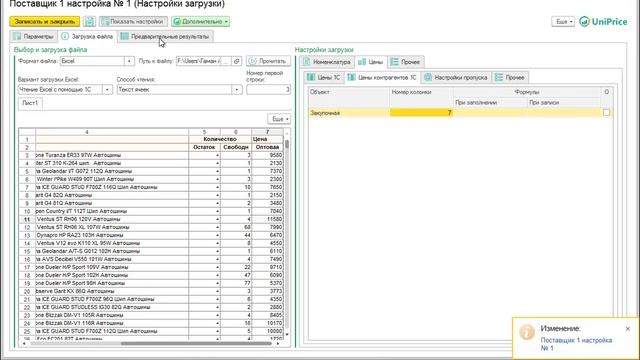Switch to the Номенклатура settings tab
The width and height of the screenshot is (640, 360).
coord(327,62)
